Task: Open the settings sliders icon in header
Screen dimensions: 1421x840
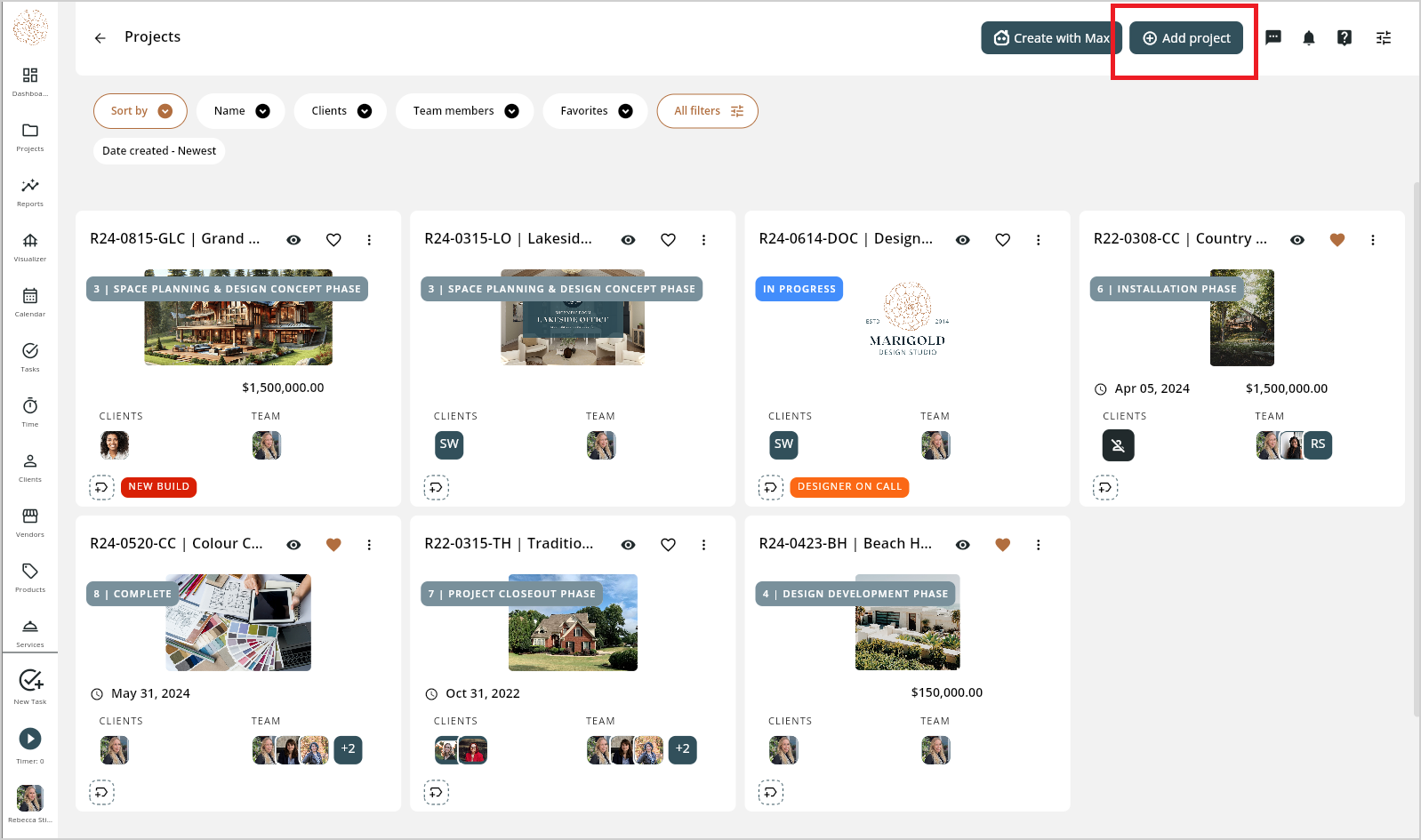Action: 1384,37
